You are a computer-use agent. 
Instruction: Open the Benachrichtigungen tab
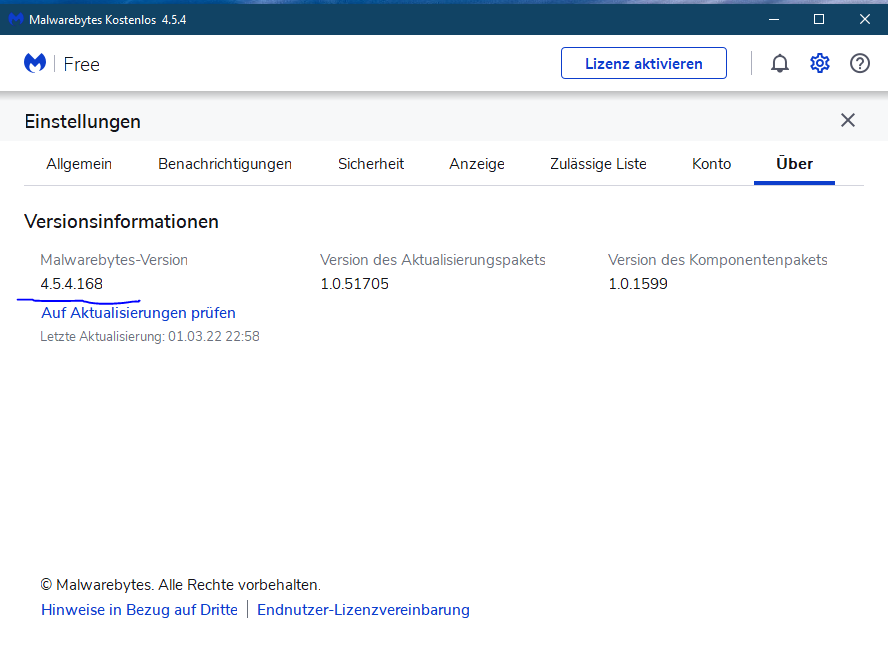point(225,164)
